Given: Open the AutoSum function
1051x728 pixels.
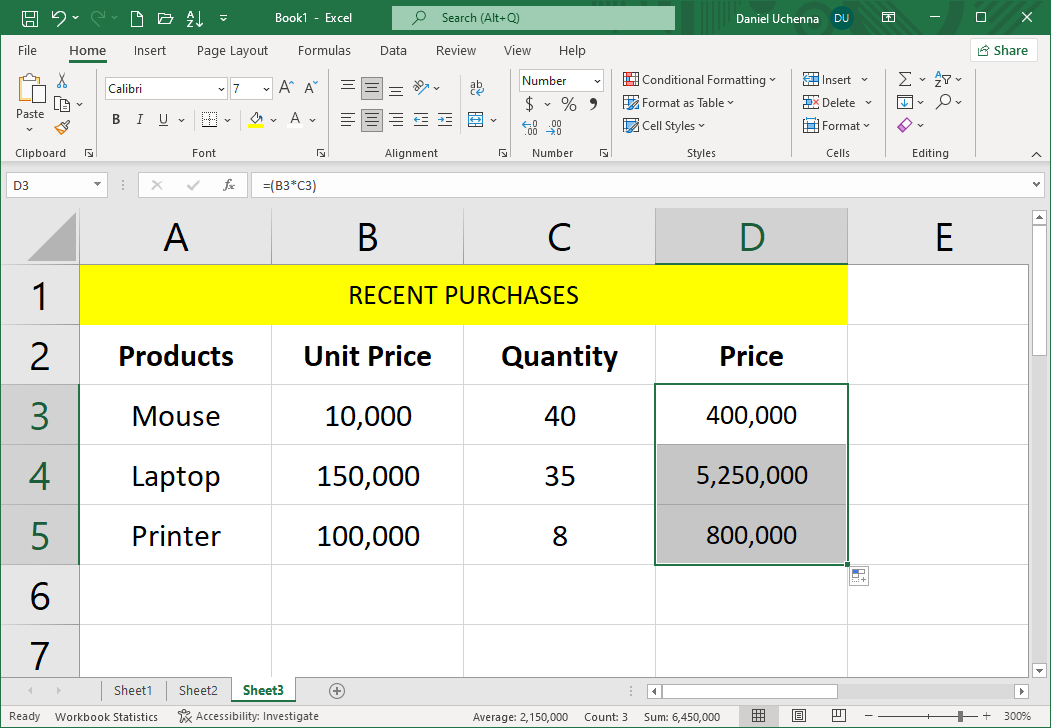Looking at the screenshot, I should 907,78.
